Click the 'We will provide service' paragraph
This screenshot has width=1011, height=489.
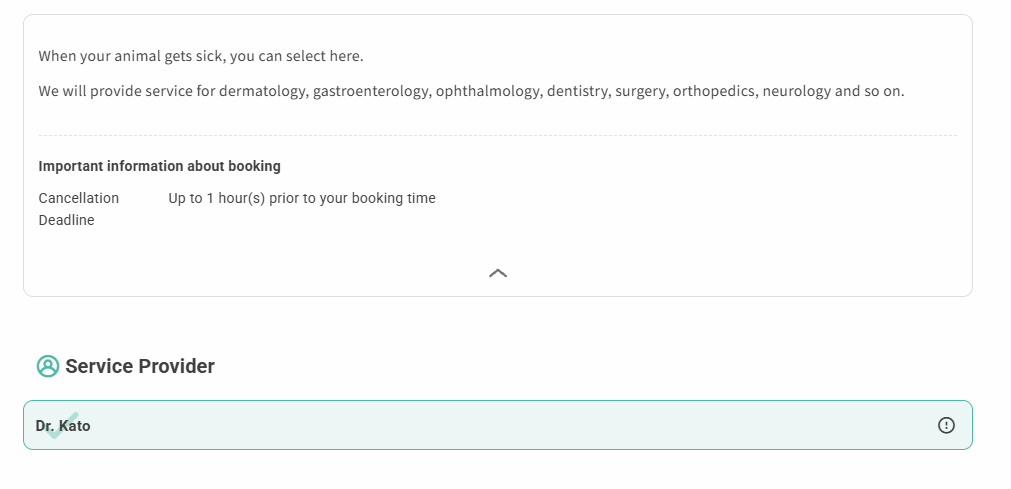pyautogui.click(x=471, y=91)
